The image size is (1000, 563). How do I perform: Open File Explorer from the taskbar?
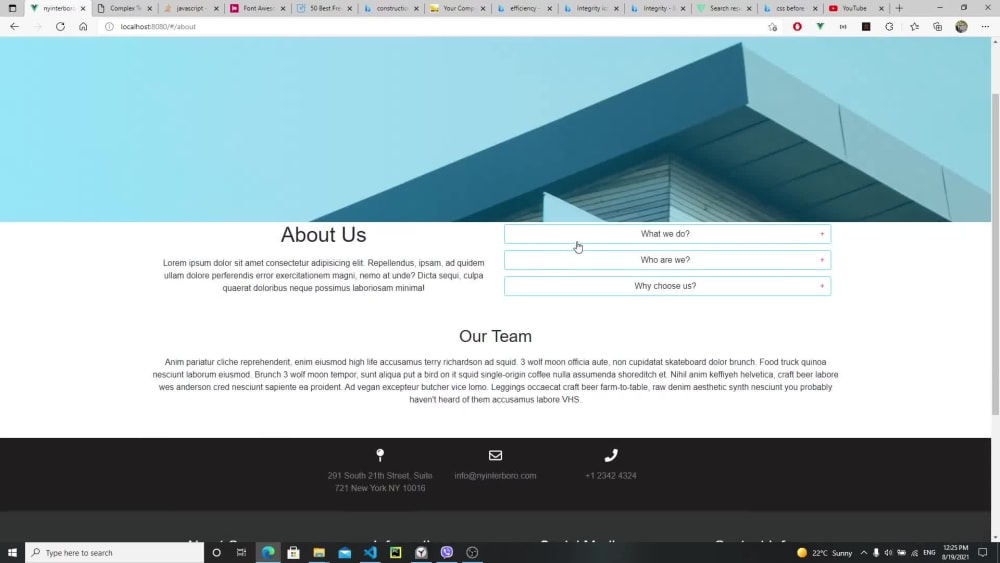(319, 552)
